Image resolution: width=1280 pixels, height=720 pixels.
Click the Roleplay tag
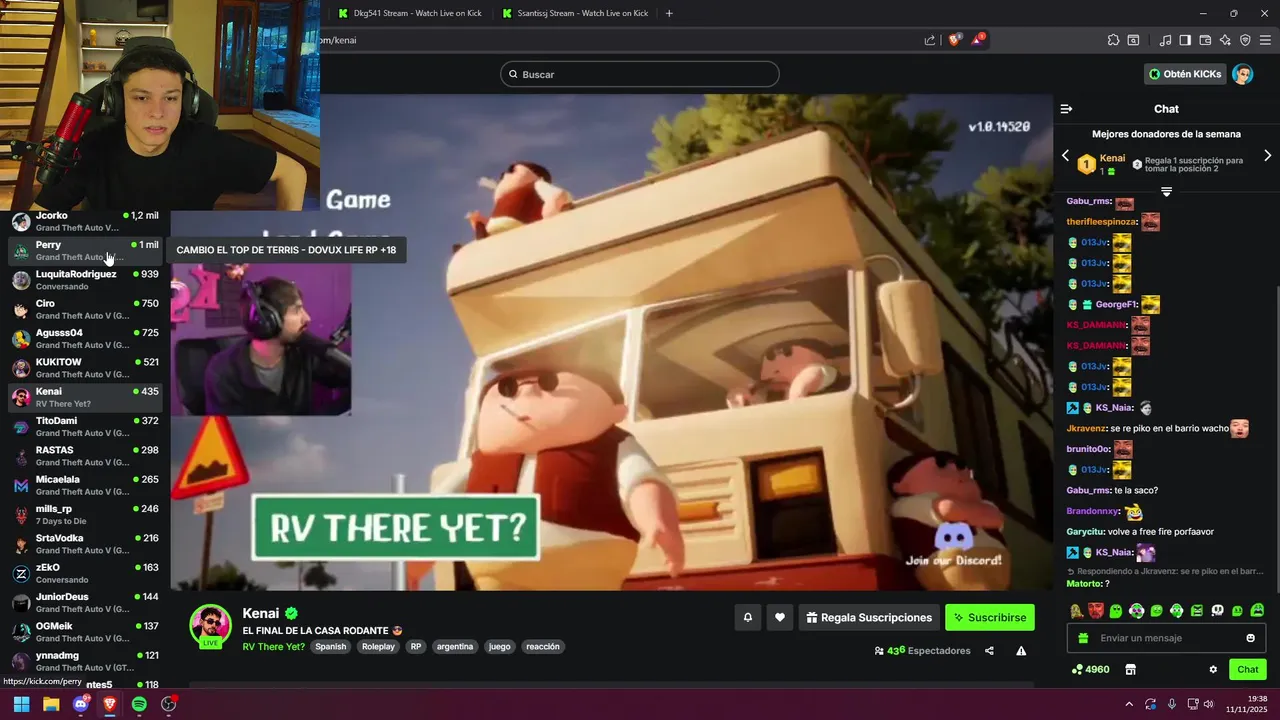click(378, 647)
